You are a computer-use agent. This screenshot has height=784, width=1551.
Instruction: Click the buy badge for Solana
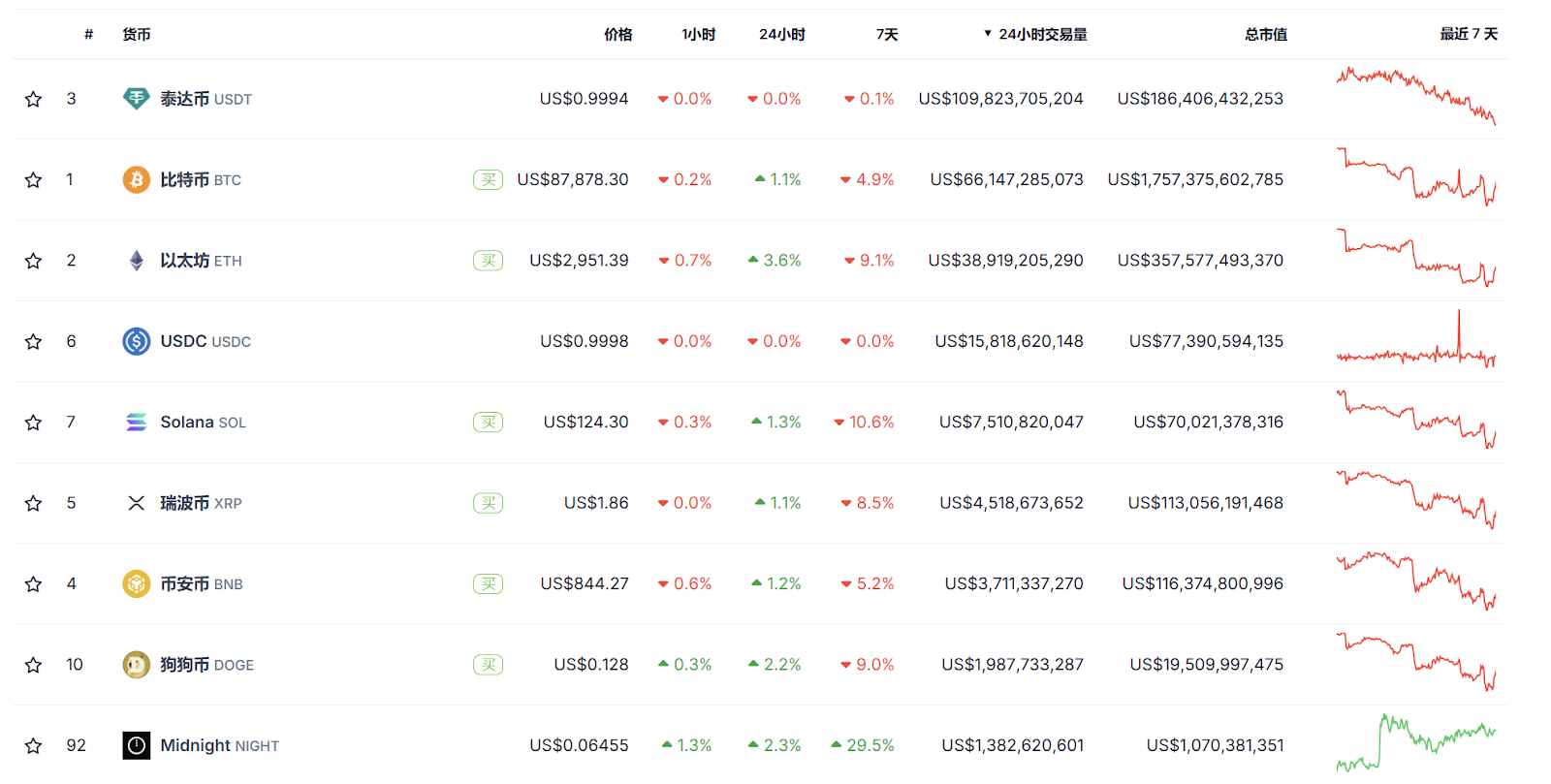488,422
